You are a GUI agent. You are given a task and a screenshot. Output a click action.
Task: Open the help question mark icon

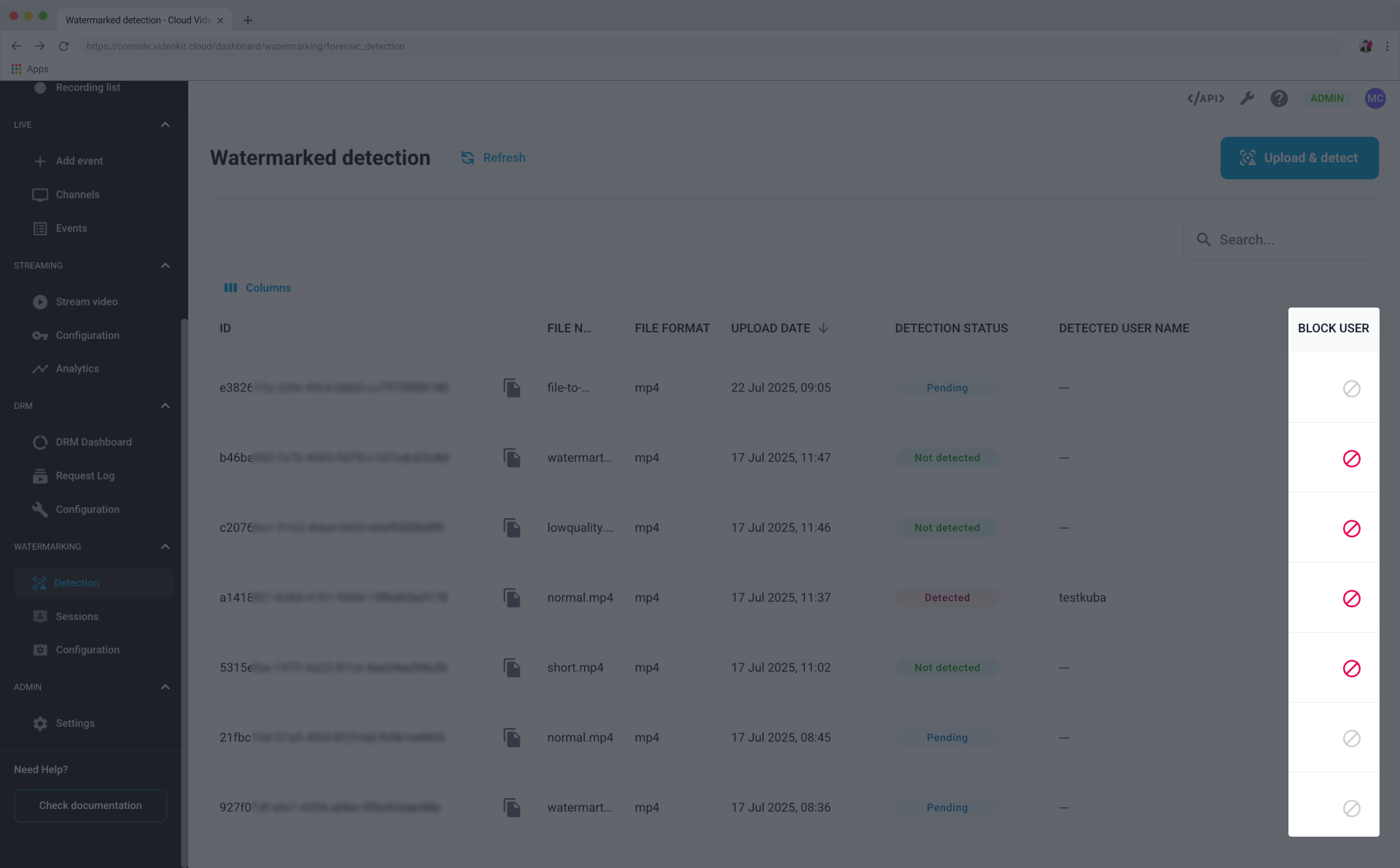coord(1279,98)
